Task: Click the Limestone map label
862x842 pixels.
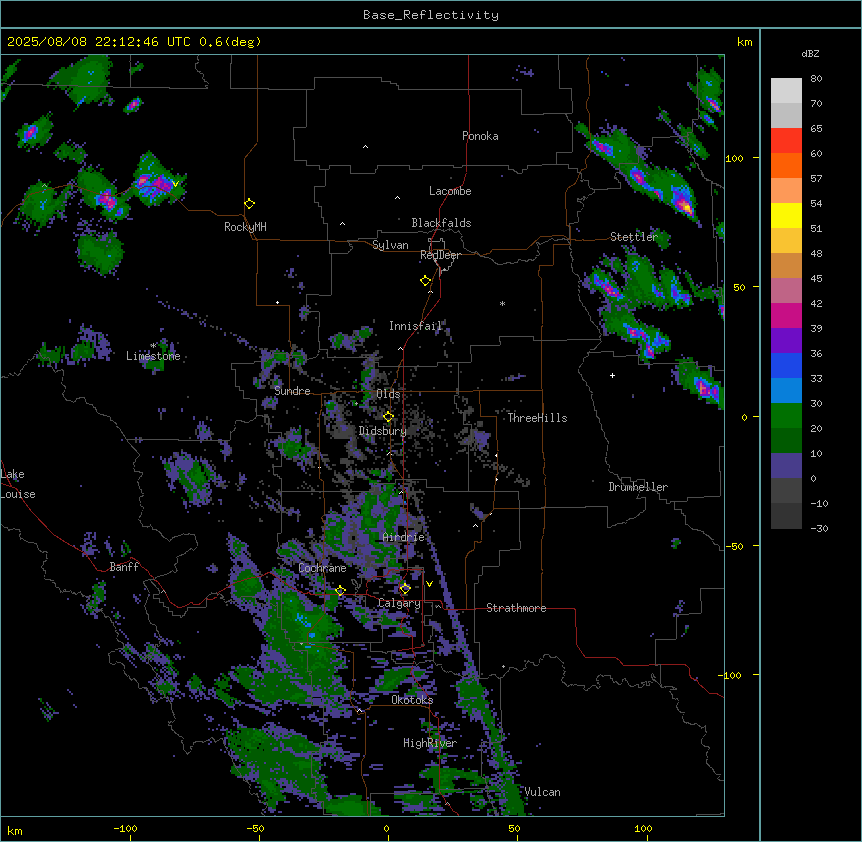Action: pyautogui.click(x=153, y=356)
